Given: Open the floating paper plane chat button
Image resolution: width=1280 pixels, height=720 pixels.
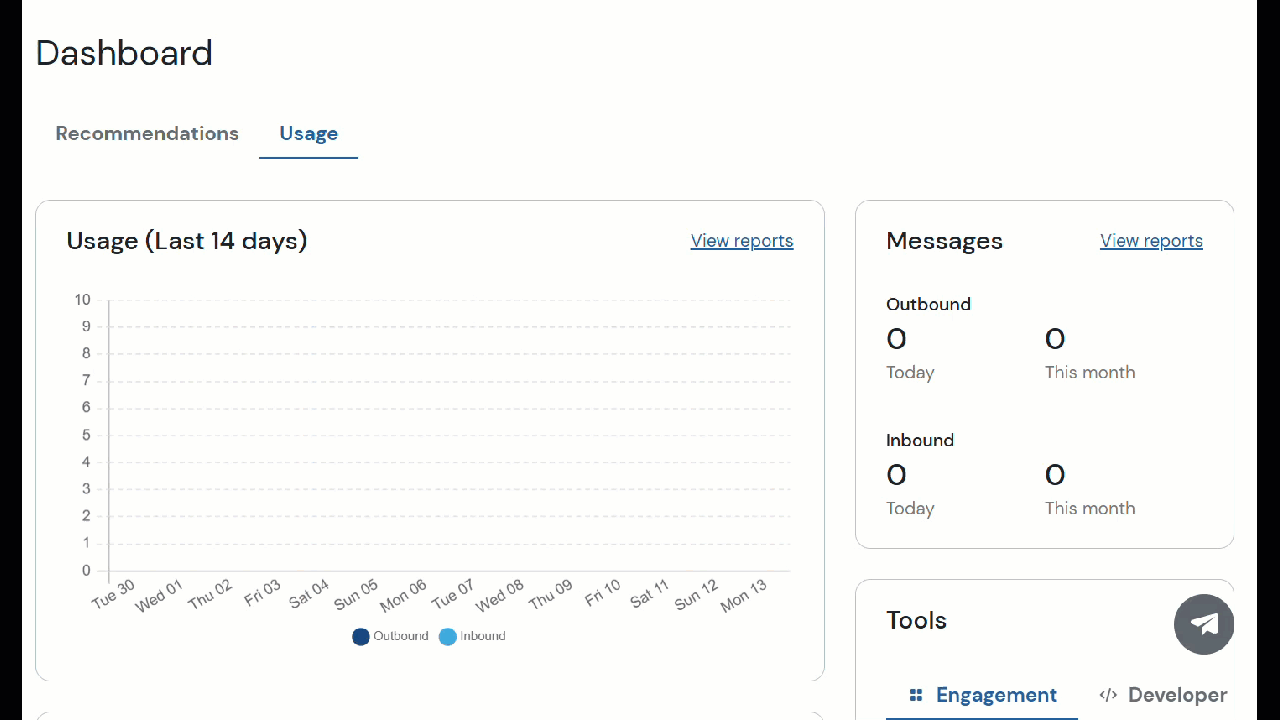Looking at the screenshot, I should [x=1204, y=624].
